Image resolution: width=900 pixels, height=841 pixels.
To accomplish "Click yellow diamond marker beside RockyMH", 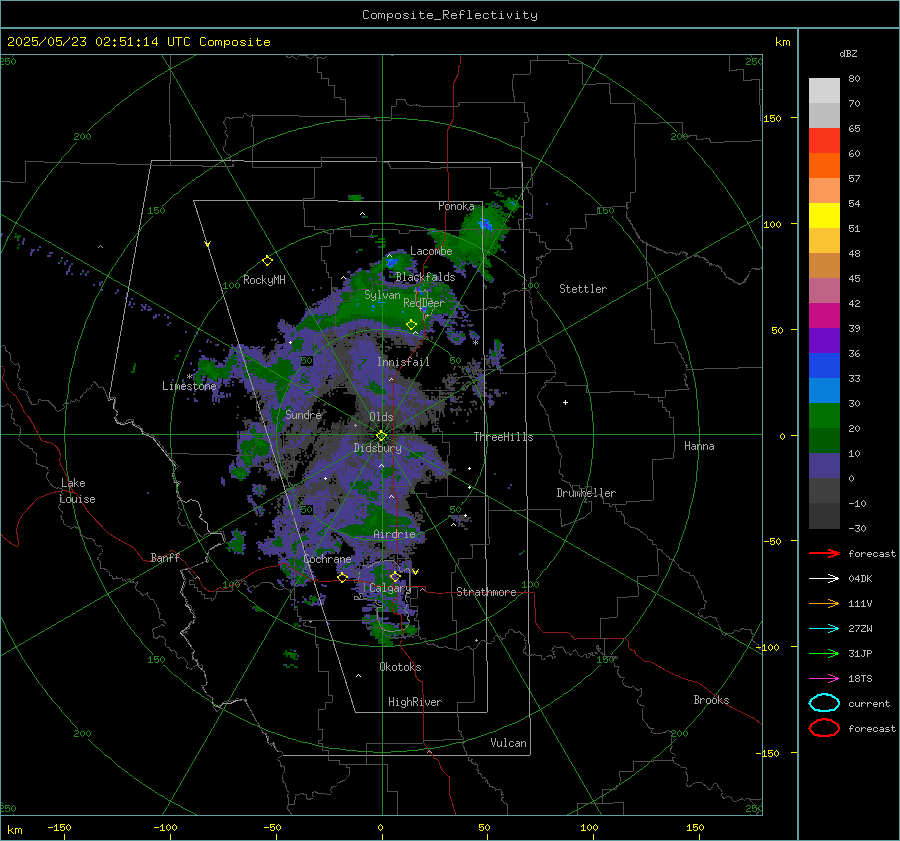I will click(x=267, y=261).
